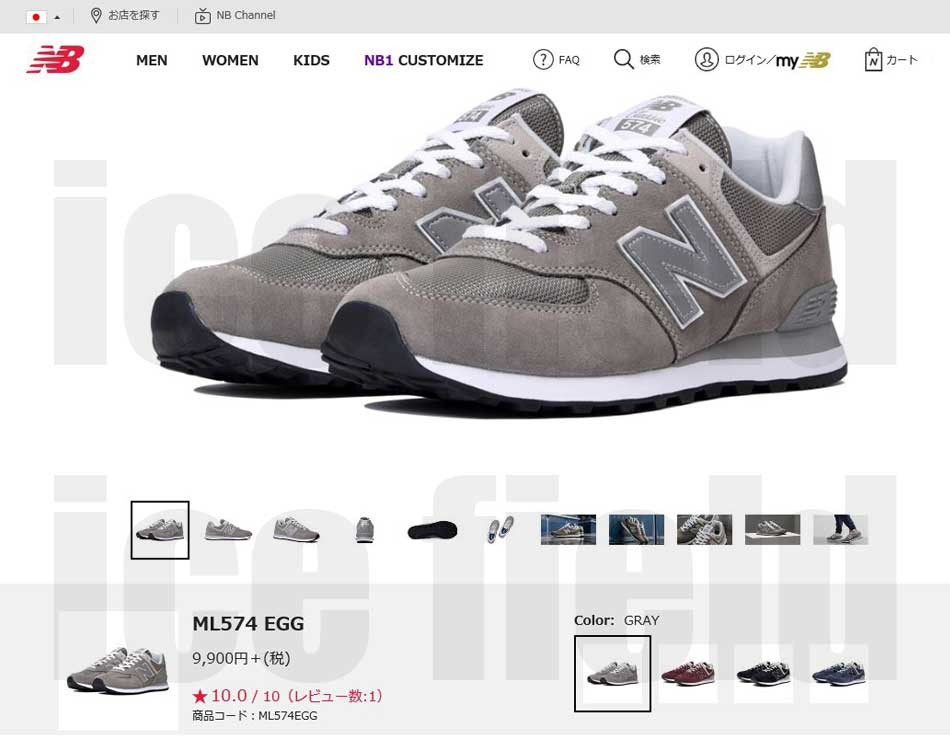
Task: Expand the Japan flag country selector
Action: [x=43, y=17]
